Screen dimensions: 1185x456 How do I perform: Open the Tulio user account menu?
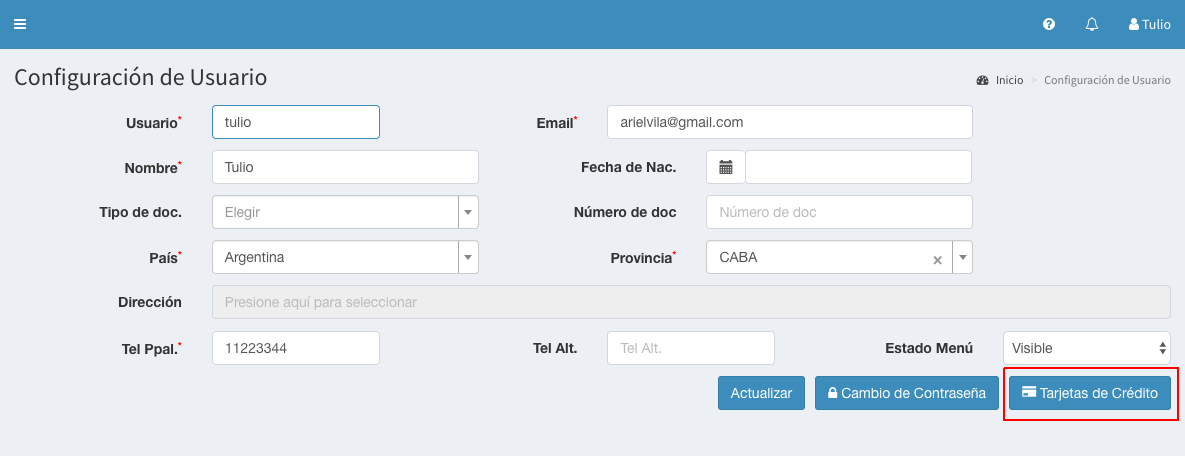click(x=1149, y=24)
